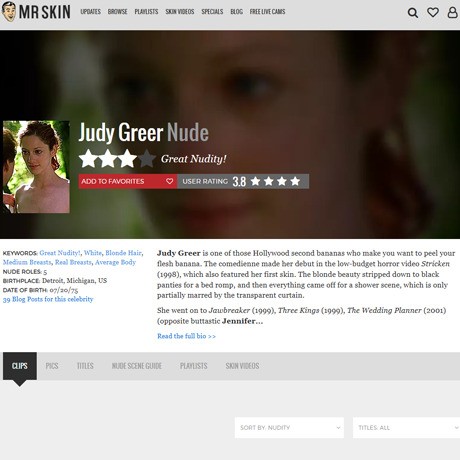
Task: Open 39 Blog Posts for this celebrity
Action: (48, 299)
